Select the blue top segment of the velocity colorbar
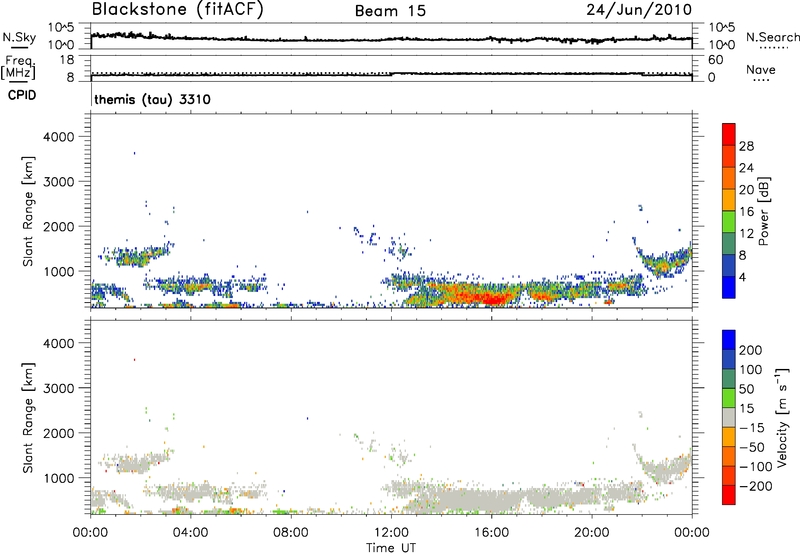 (x=729, y=340)
